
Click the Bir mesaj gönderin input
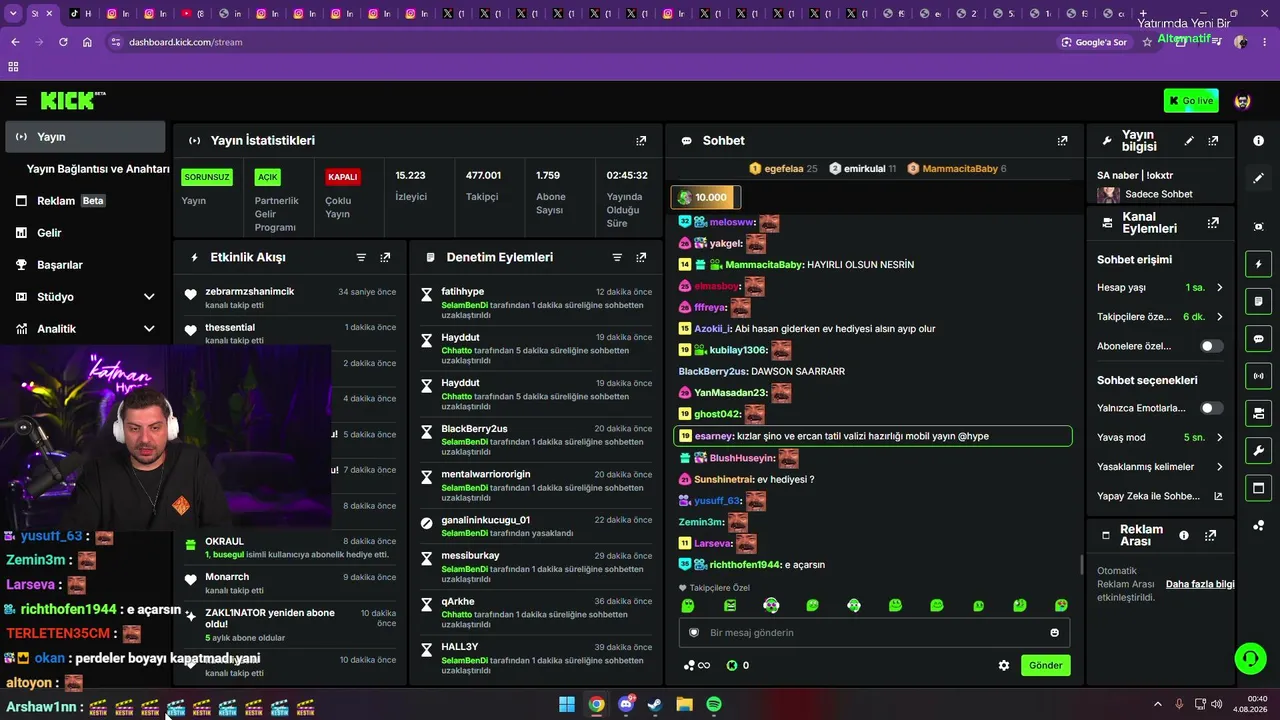coord(874,632)
